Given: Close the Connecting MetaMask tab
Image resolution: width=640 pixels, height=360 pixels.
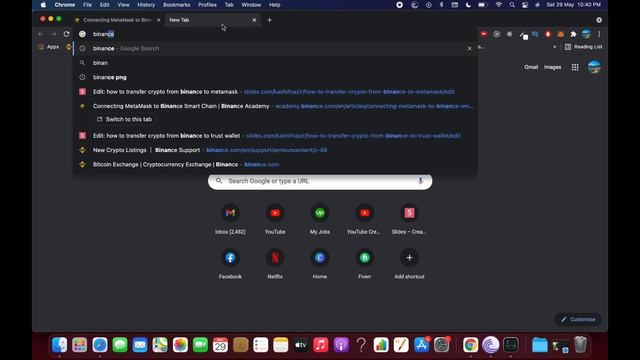Looking at the screenshot, I should pyautogui.click(x=159, y=20).
